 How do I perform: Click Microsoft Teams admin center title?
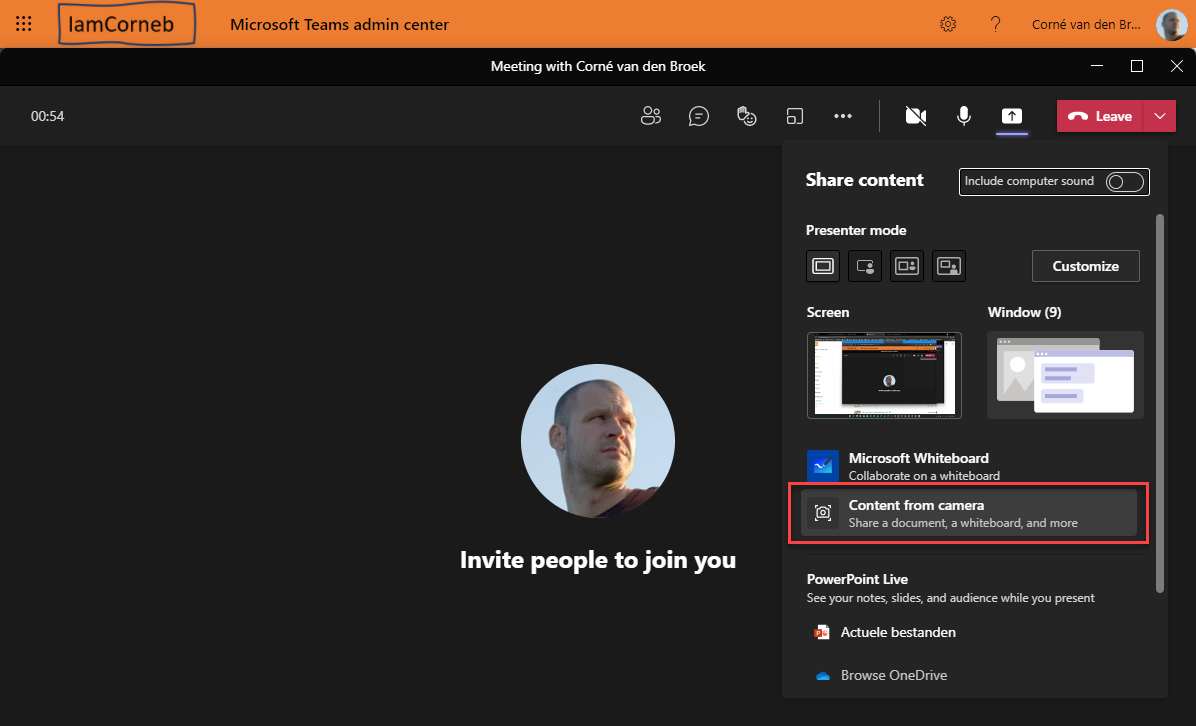[339, 24]
